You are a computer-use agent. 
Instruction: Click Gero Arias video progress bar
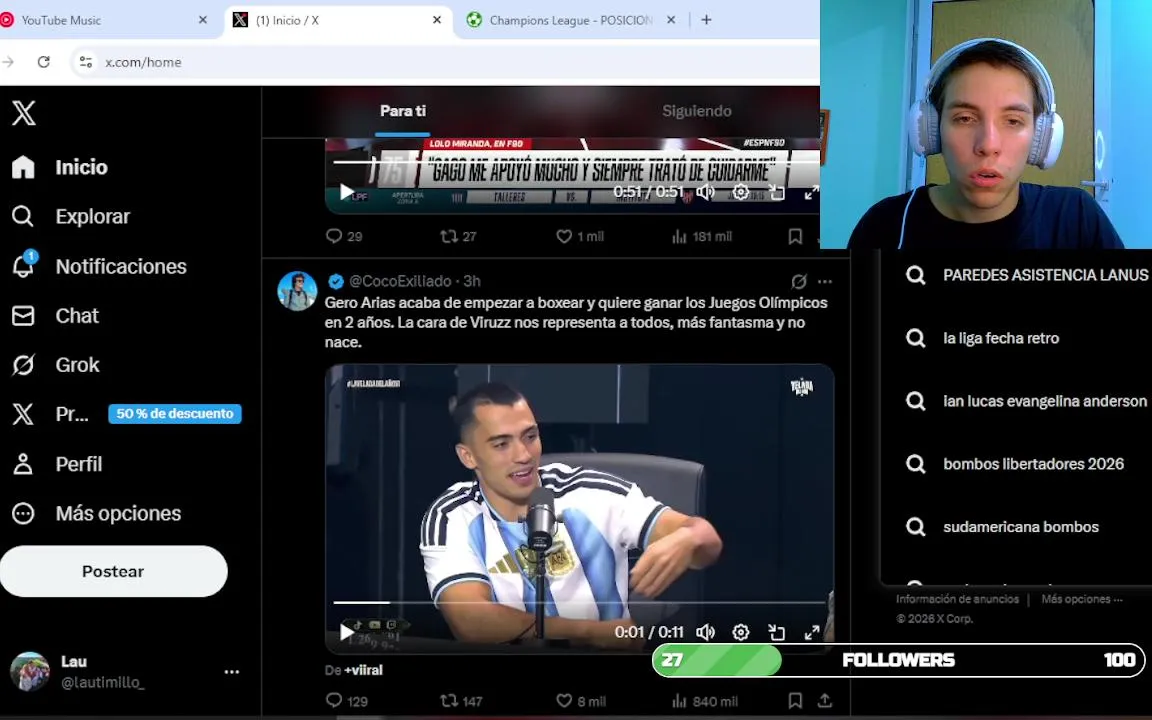point(580,602)
